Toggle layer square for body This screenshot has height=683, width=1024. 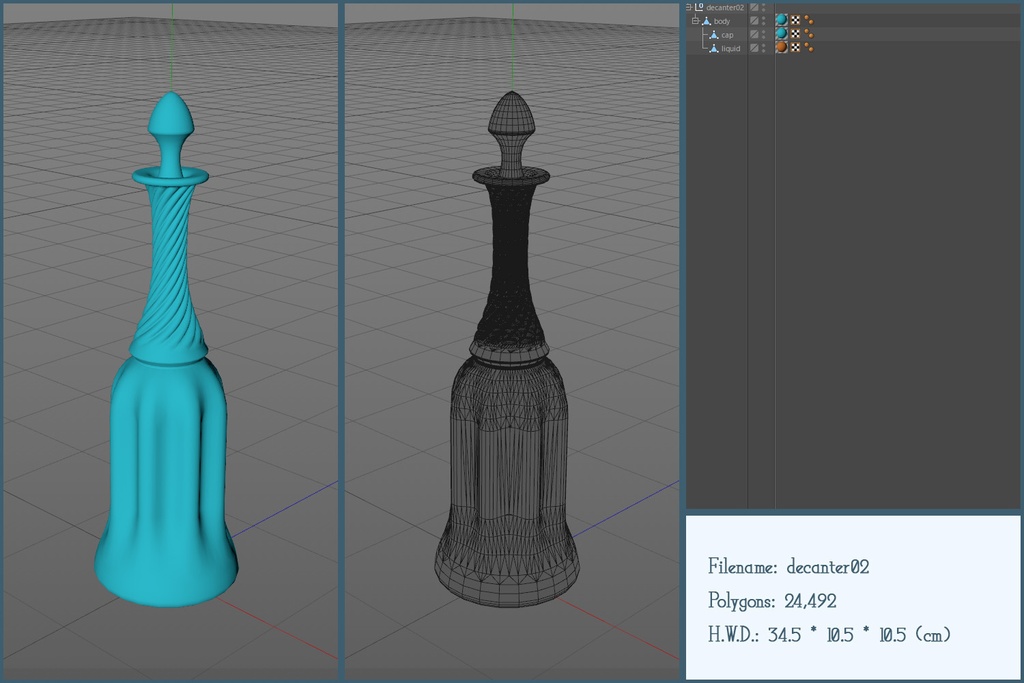tap(754, 21)
